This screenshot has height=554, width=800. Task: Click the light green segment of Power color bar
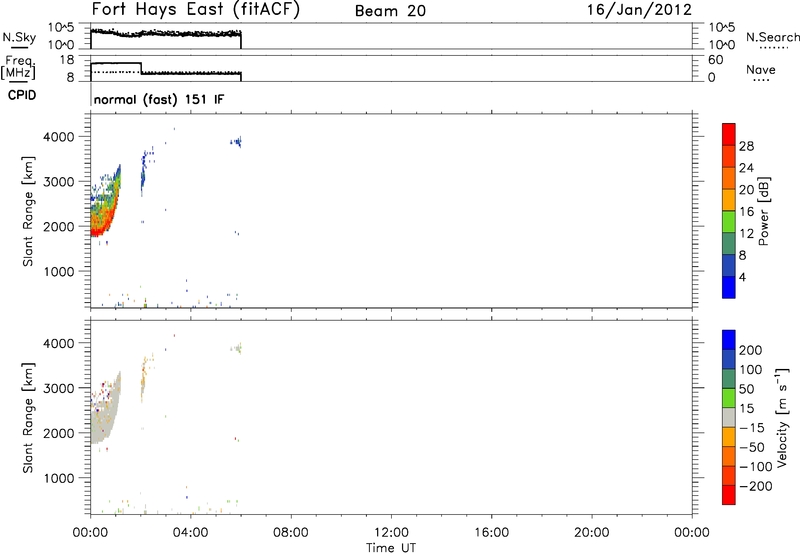click(x=729, y=221)
